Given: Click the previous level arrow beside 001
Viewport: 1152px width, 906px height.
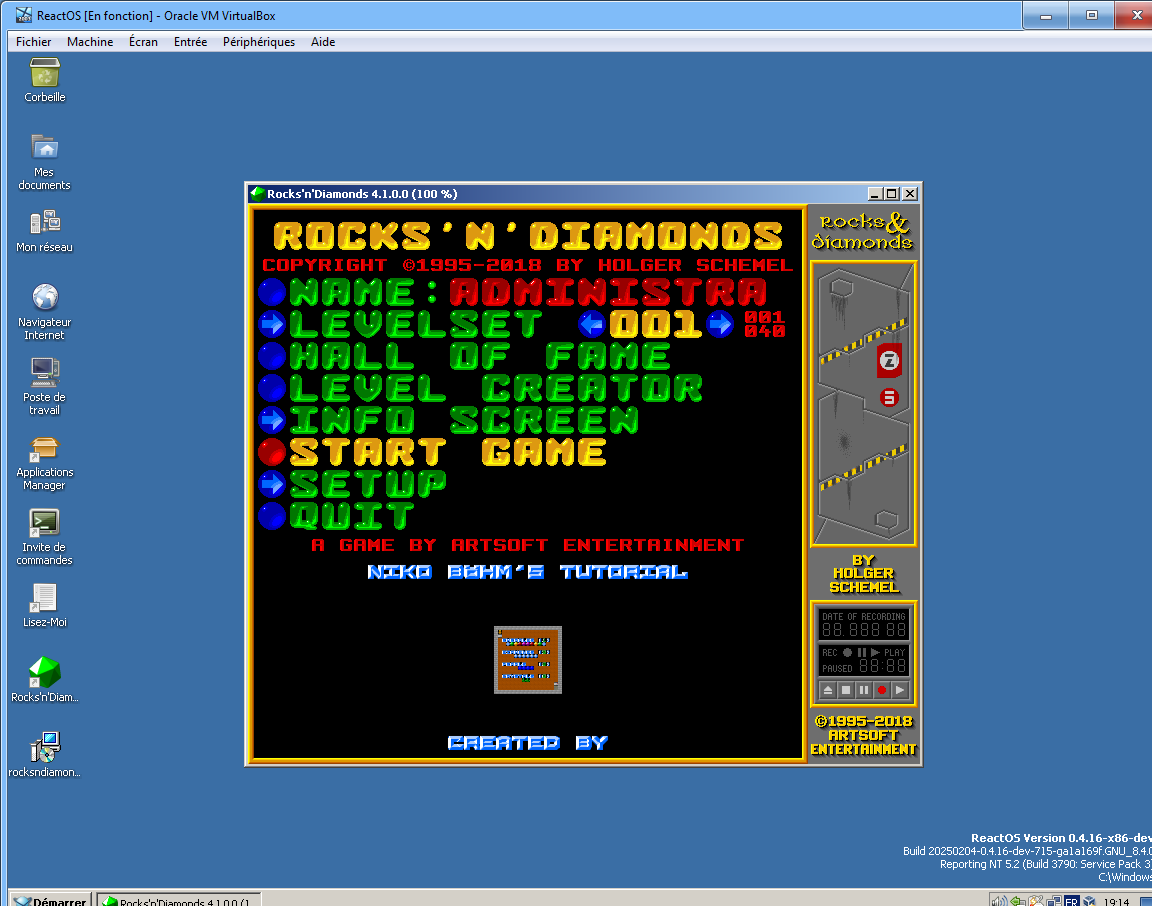Looking at the screenshot, I should point(592,324).
